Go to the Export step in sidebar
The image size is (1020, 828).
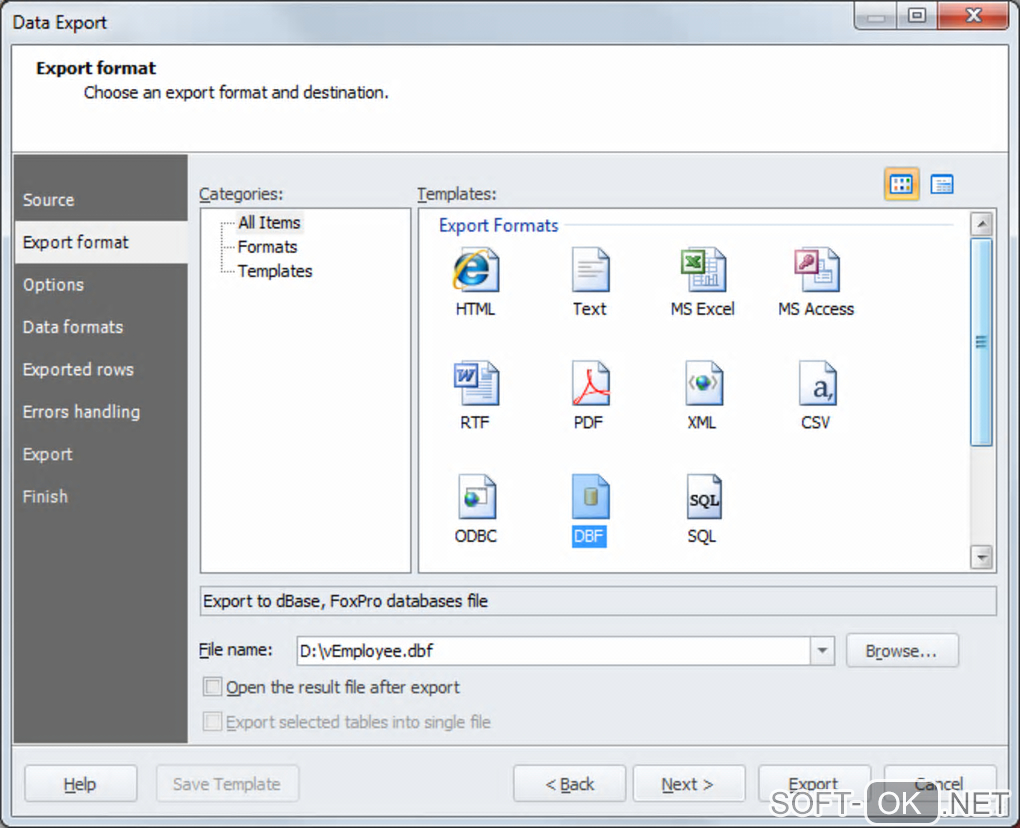tap(100, 454)
